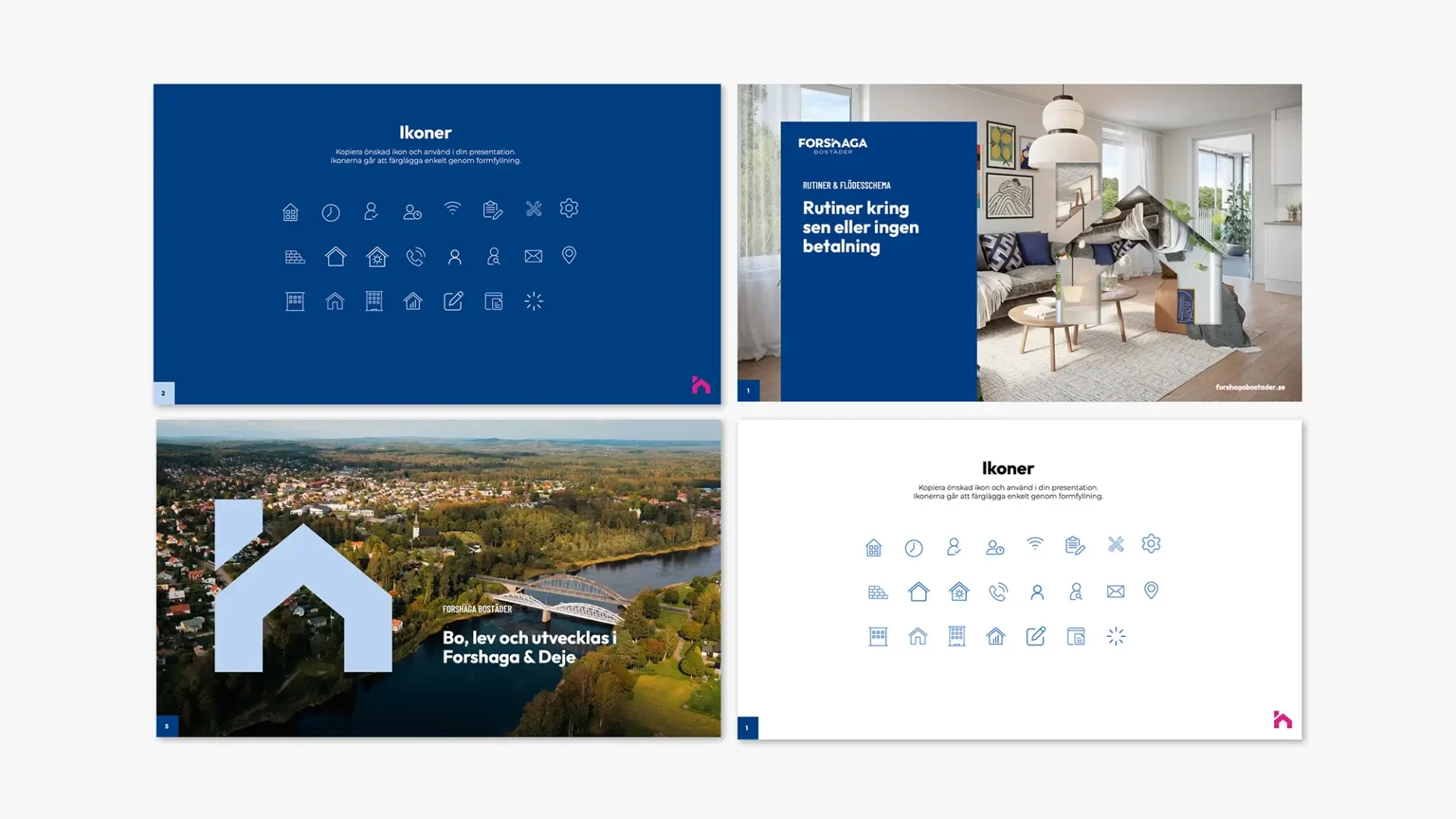Choose the phone call icon on the white slide
This screenshot has width=1456, height=819.
pyautogui.click(x=998, y=592)
